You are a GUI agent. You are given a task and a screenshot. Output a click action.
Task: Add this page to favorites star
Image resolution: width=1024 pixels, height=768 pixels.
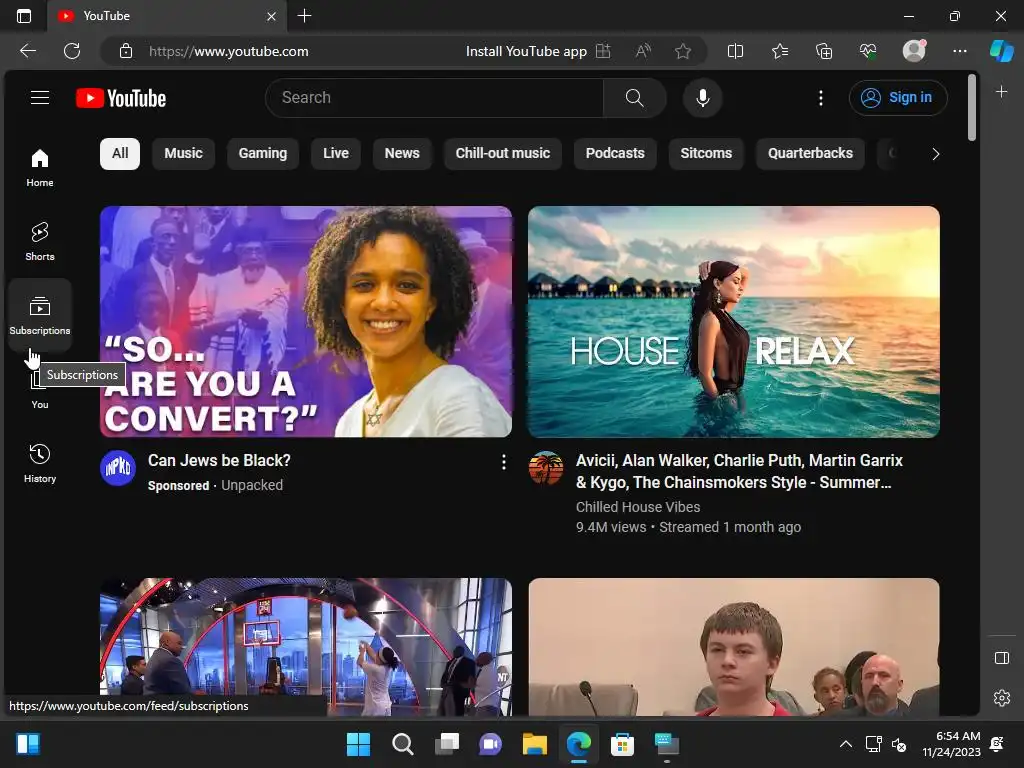point(683,51)
